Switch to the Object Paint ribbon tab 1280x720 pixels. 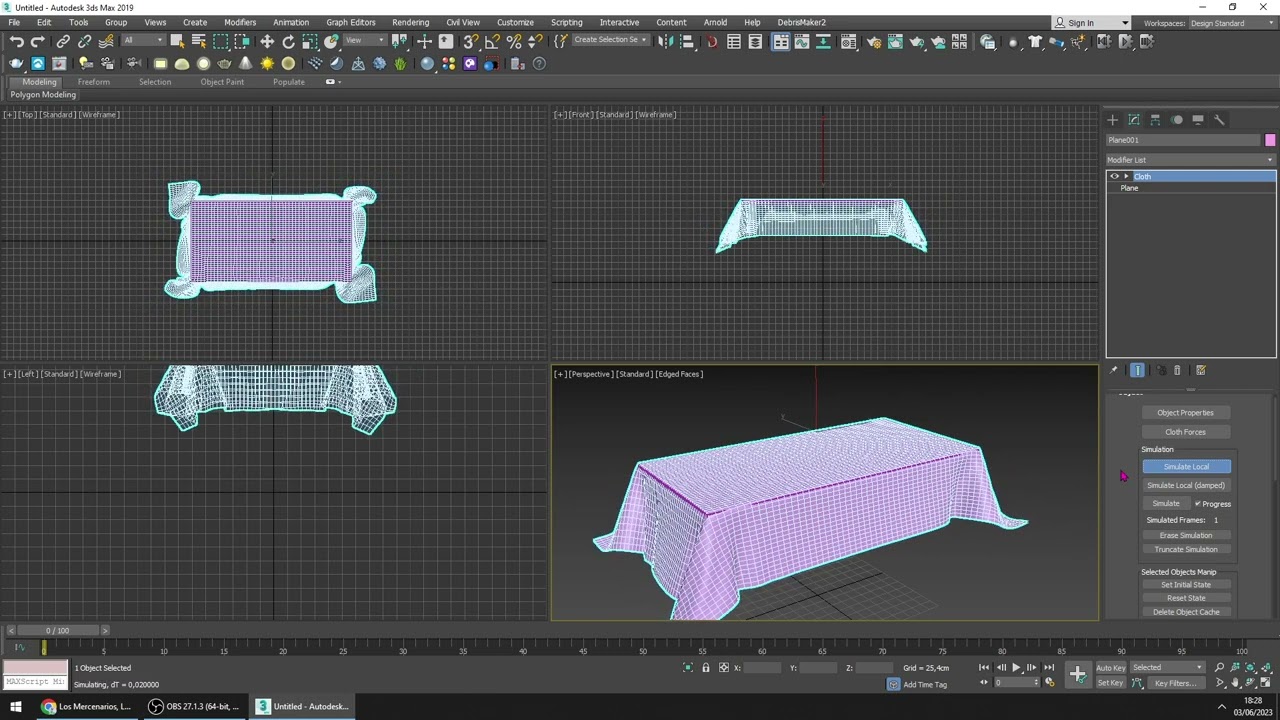222,82
